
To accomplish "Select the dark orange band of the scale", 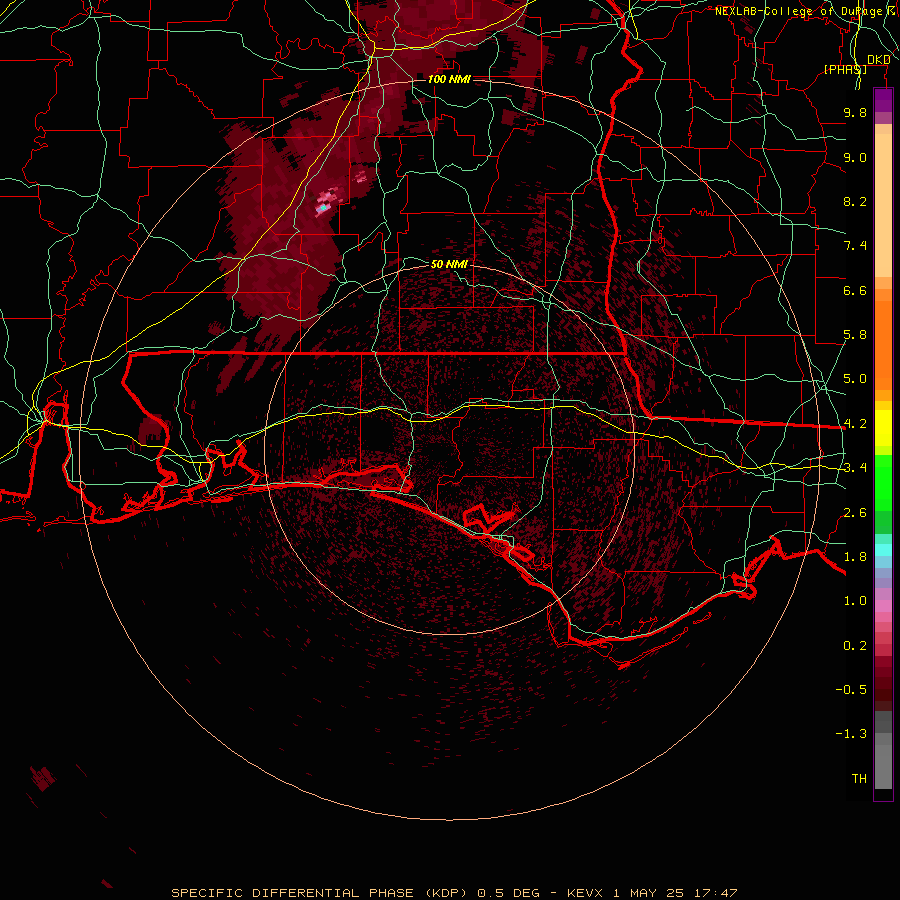I will pos(883,345).
